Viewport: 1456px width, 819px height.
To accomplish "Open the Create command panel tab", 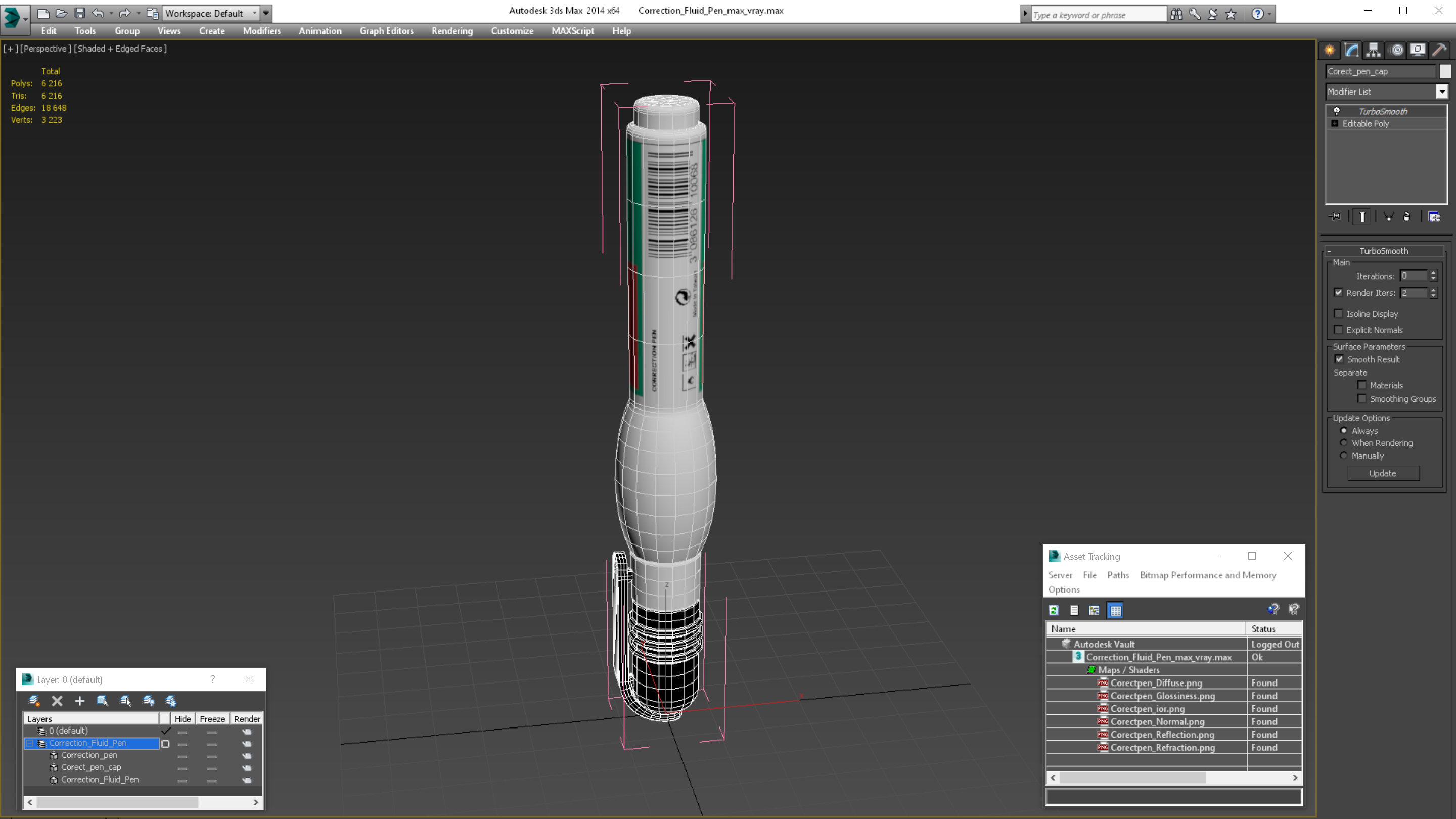I will pos(1330,51).
